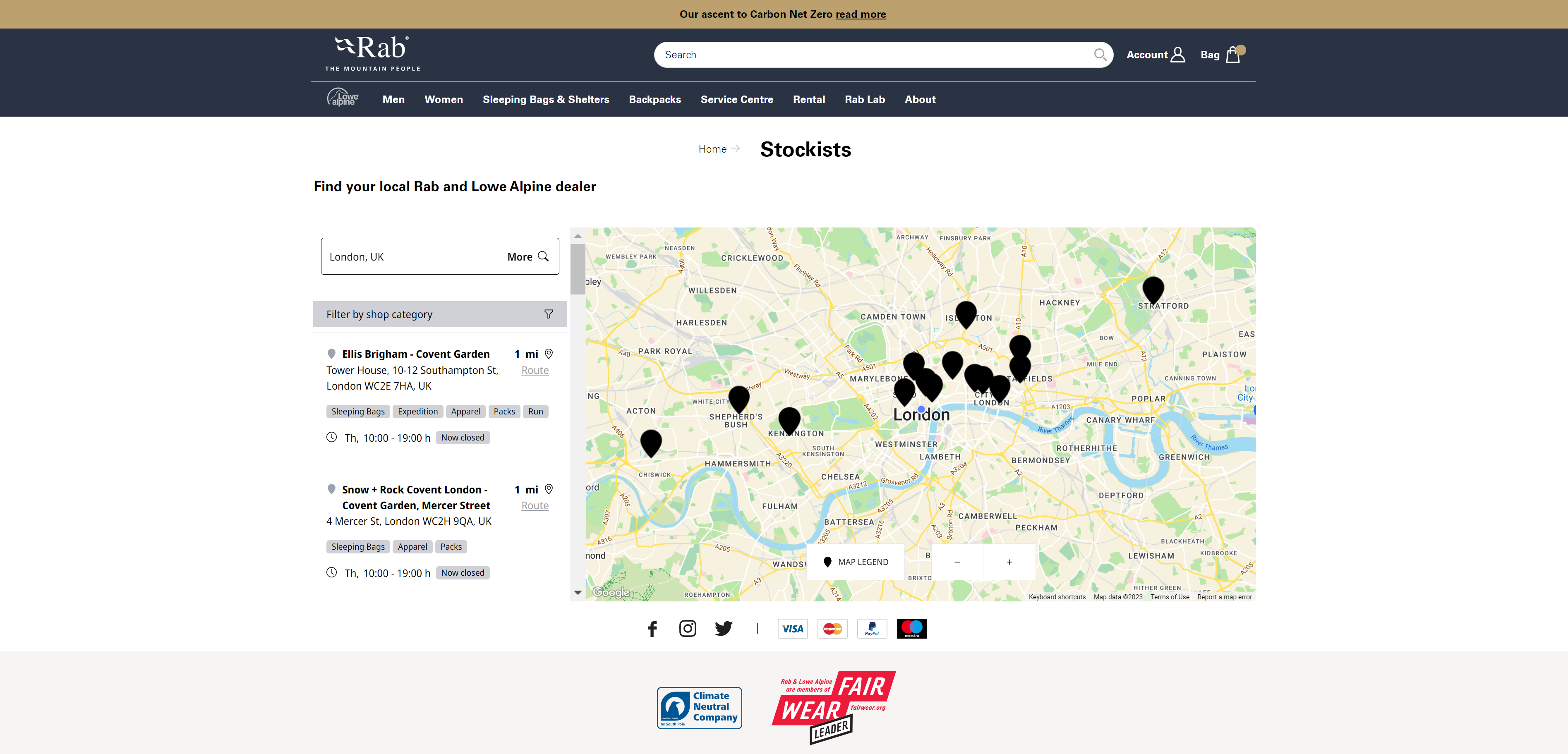Select Ellis Brigham - Covent Garden title
1568x754 pixels.
pyautogui.click(x=415, y=354)
